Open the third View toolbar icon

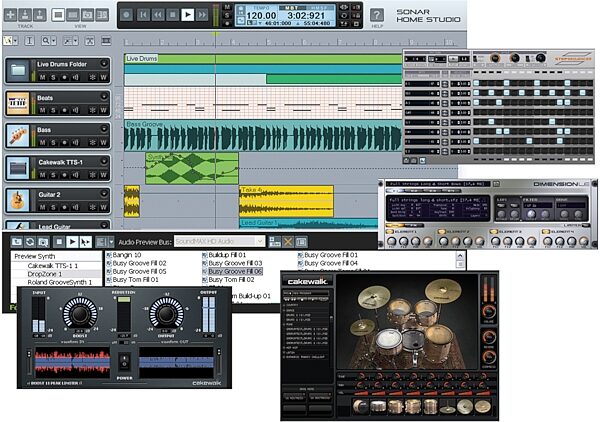87,15
